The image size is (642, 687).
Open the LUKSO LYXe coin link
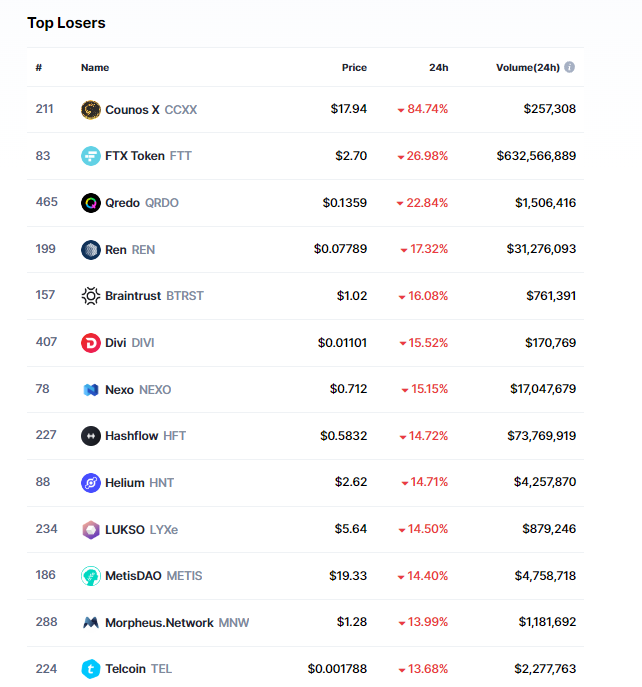pyautogui.click(x=141, y=529)
